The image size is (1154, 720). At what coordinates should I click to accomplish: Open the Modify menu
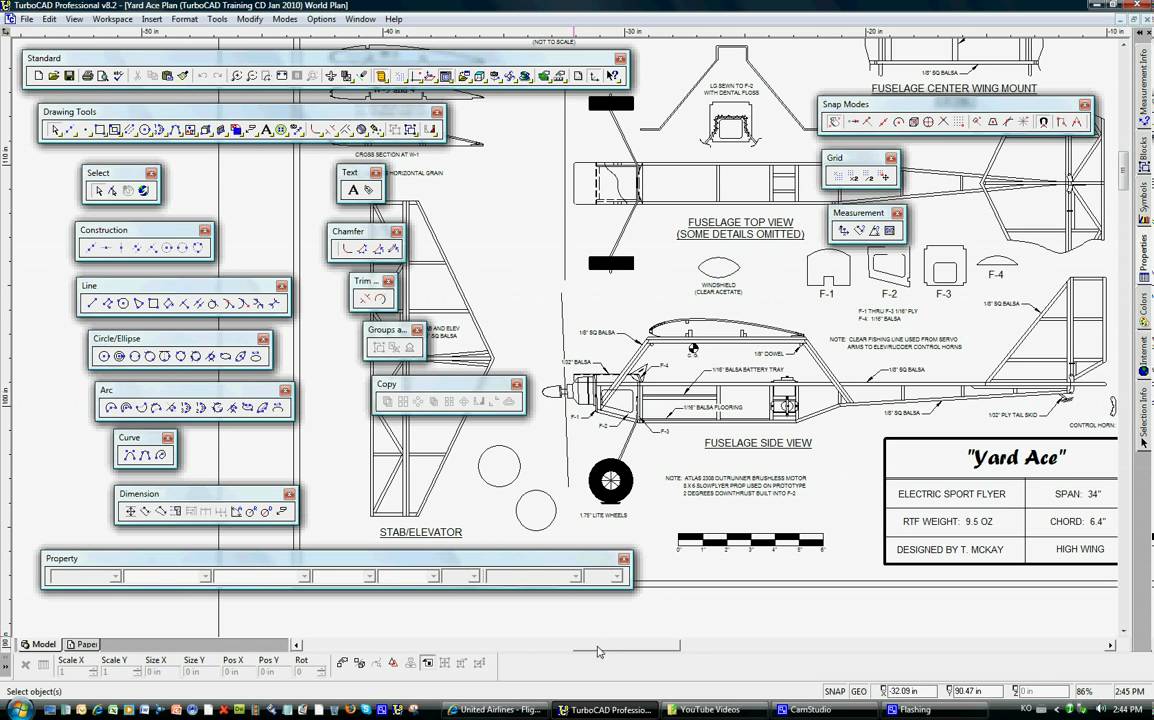point(249,19)
